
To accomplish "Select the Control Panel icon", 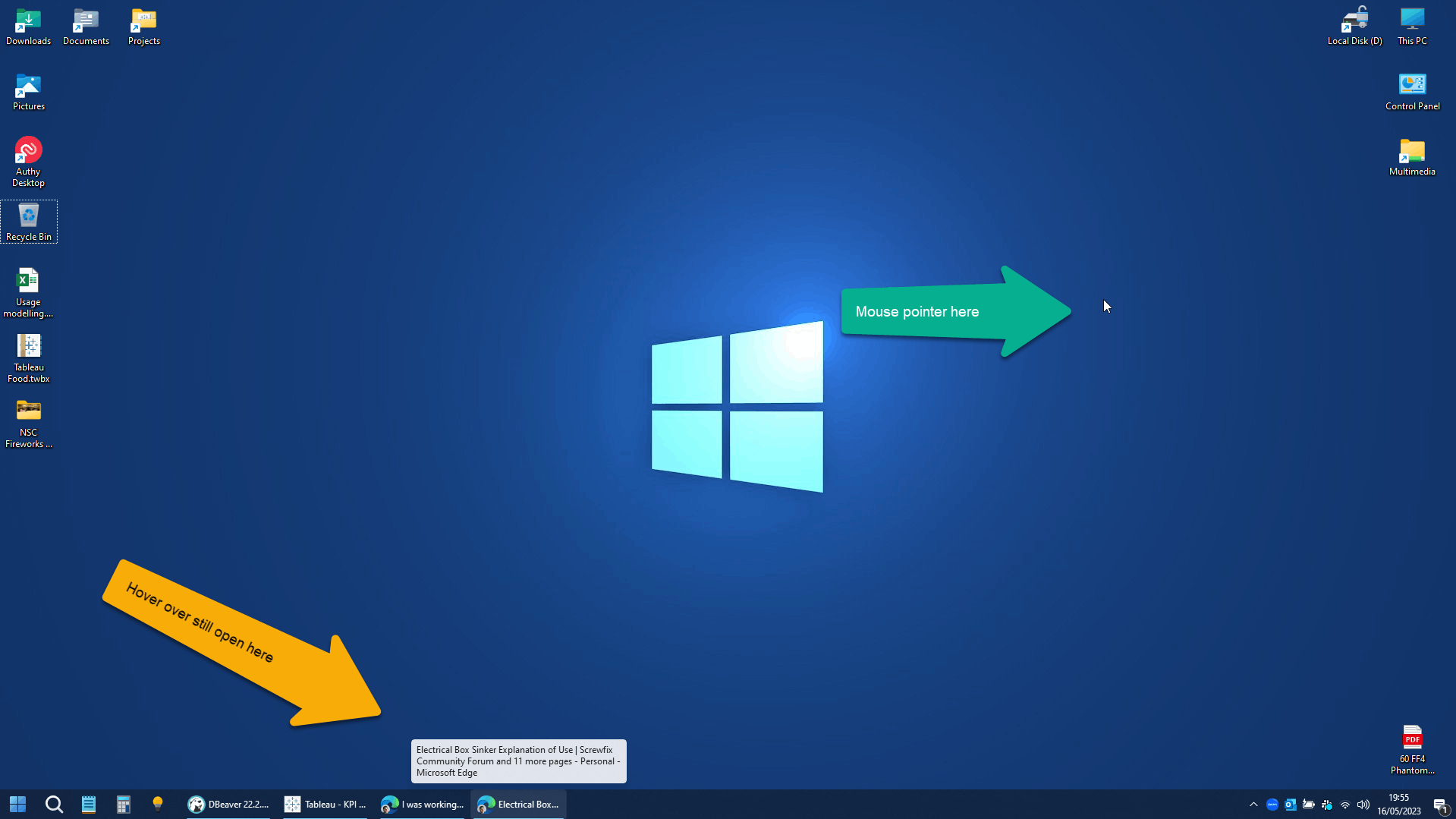I will [x=1412, y=92].
